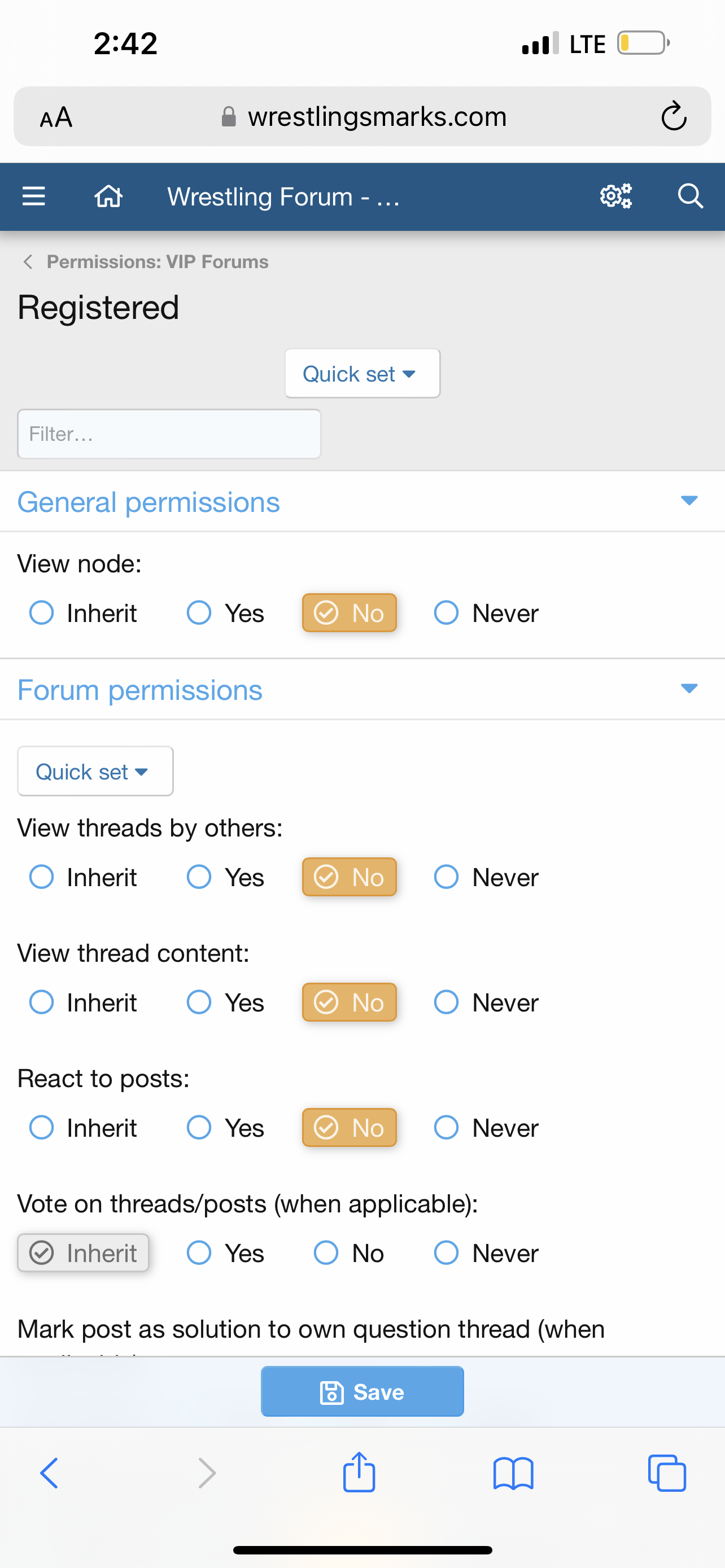Go to forum home icon
Screen dimensions: 725x1568
click(x=108, y=196)
